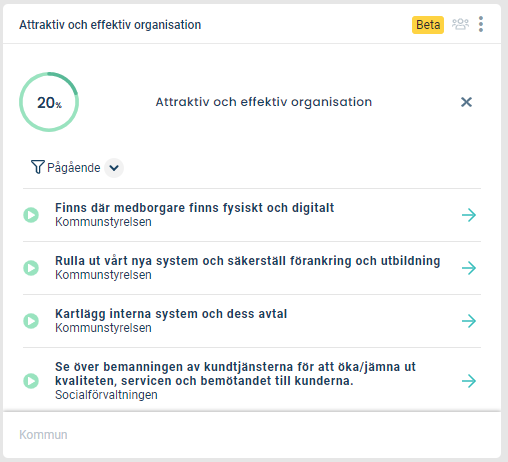This screenshot has width=508, height=462.
Task: Expand the Pågående filter dropdown chevron
Action: pos(114,168)
